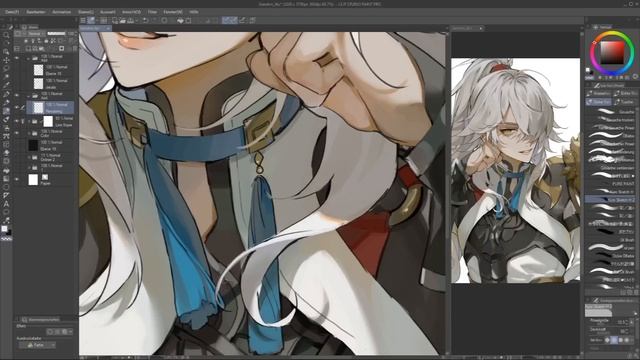The height and width of the screenshot is (360, 640).
Task: Toggle snap to special ruler
Action: [233, 20]
